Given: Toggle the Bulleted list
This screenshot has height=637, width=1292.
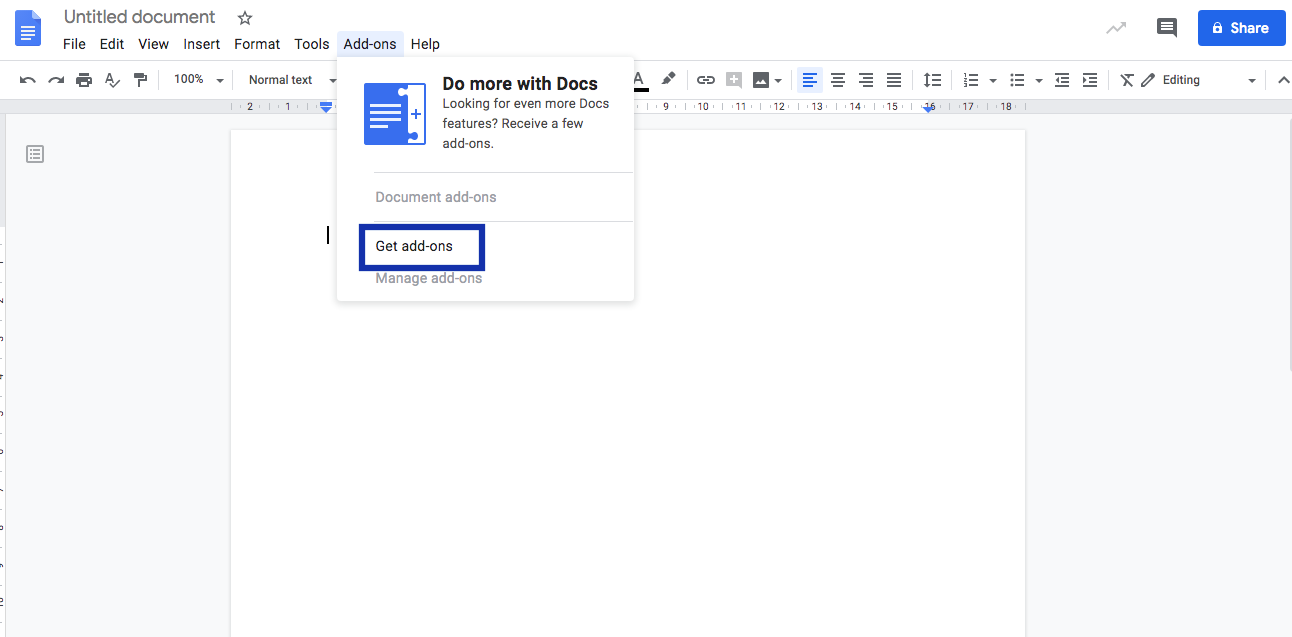Looking at the screenshot, I should coord(1017,80).
